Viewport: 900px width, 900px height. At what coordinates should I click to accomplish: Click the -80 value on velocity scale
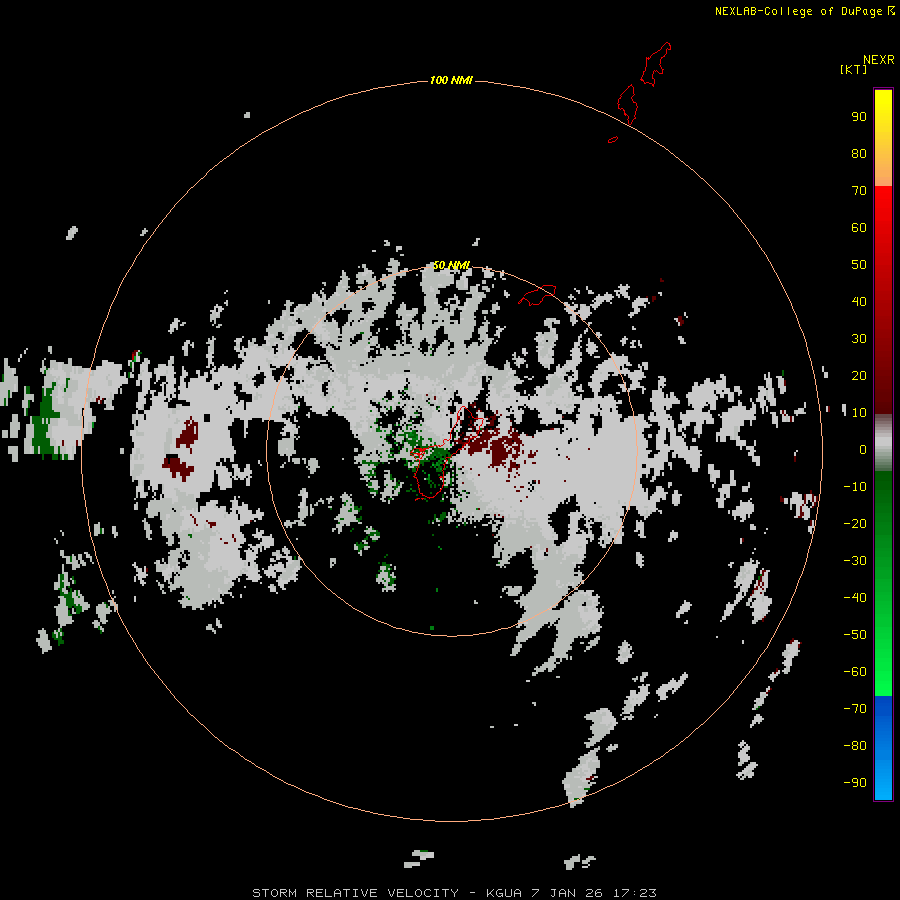click(855, 746)
